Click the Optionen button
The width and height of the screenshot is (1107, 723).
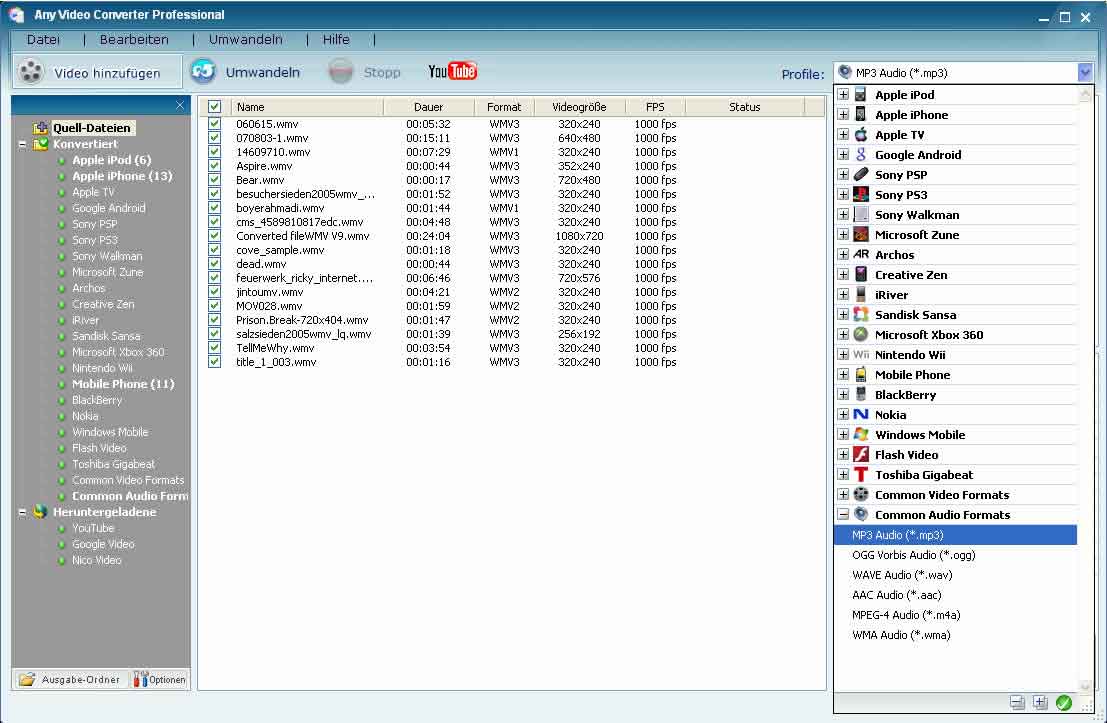pos(160,679)
